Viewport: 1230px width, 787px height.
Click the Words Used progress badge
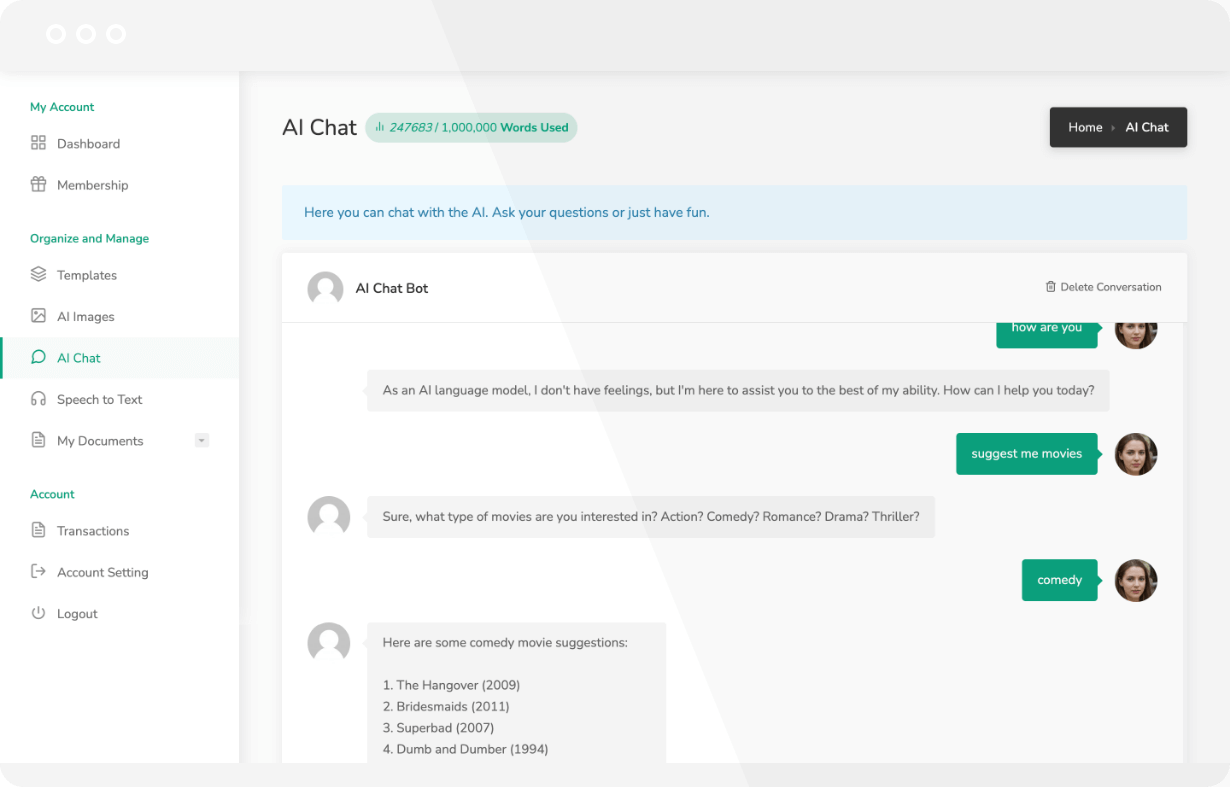tap(471, 127)
